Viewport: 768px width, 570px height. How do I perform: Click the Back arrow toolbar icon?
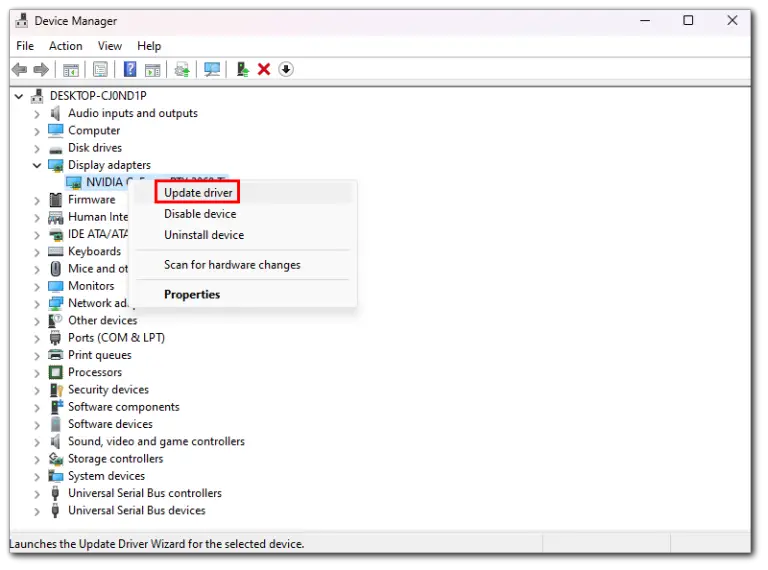point(19,69)
